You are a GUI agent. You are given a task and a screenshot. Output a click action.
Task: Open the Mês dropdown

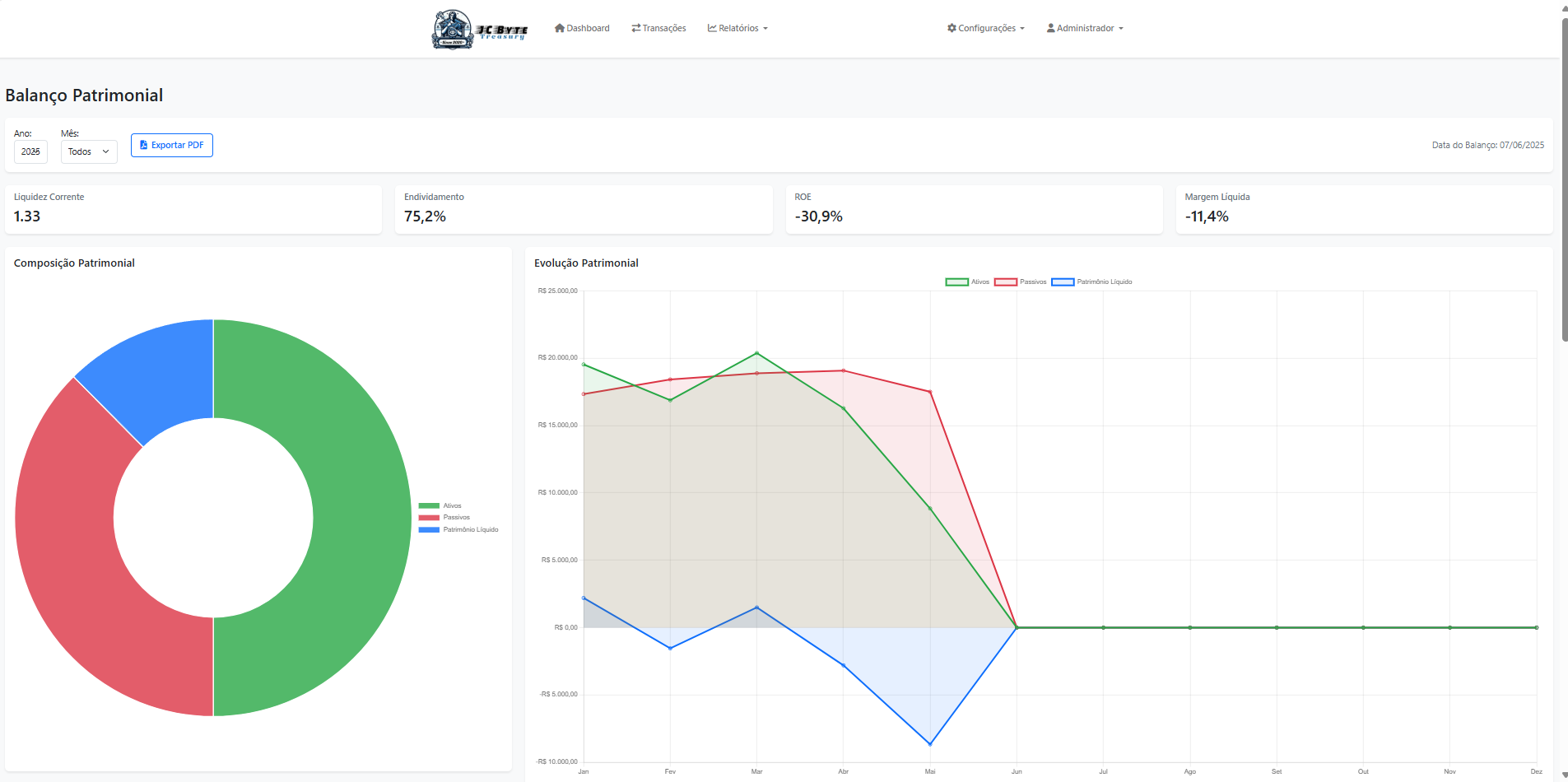[x=89, y=151]
